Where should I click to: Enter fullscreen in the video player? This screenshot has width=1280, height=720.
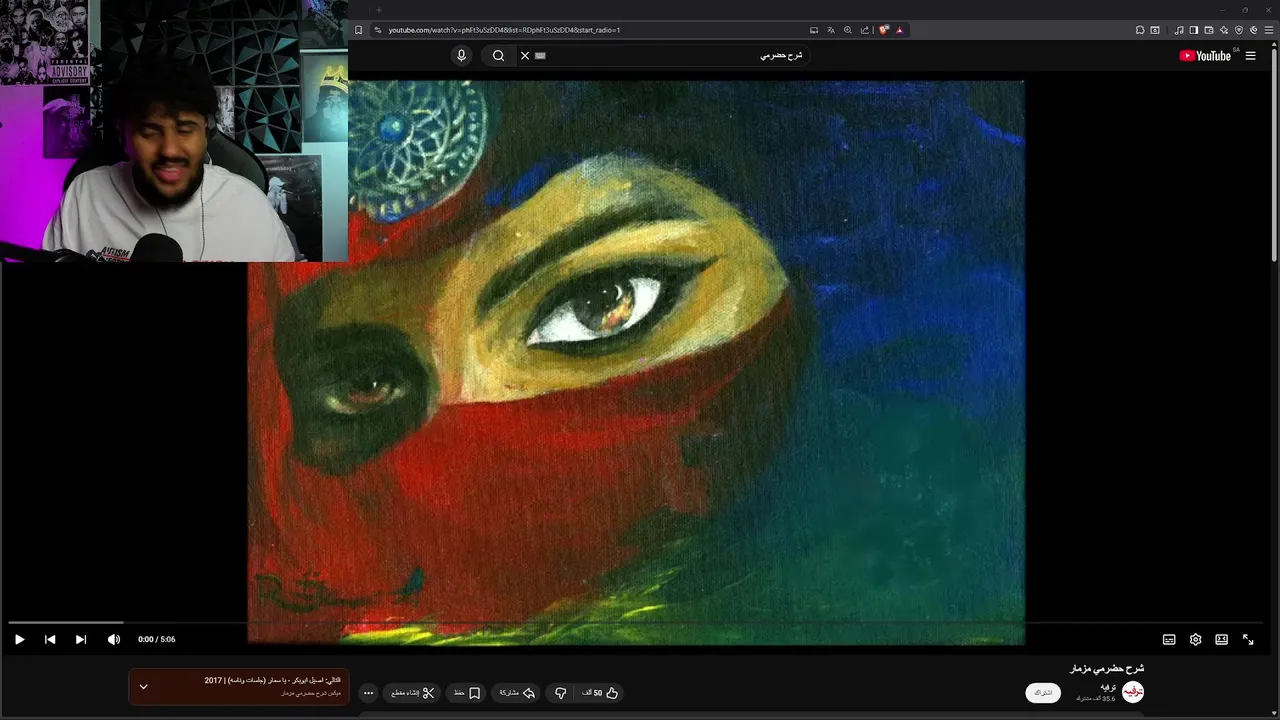(x=1248, y=639)
